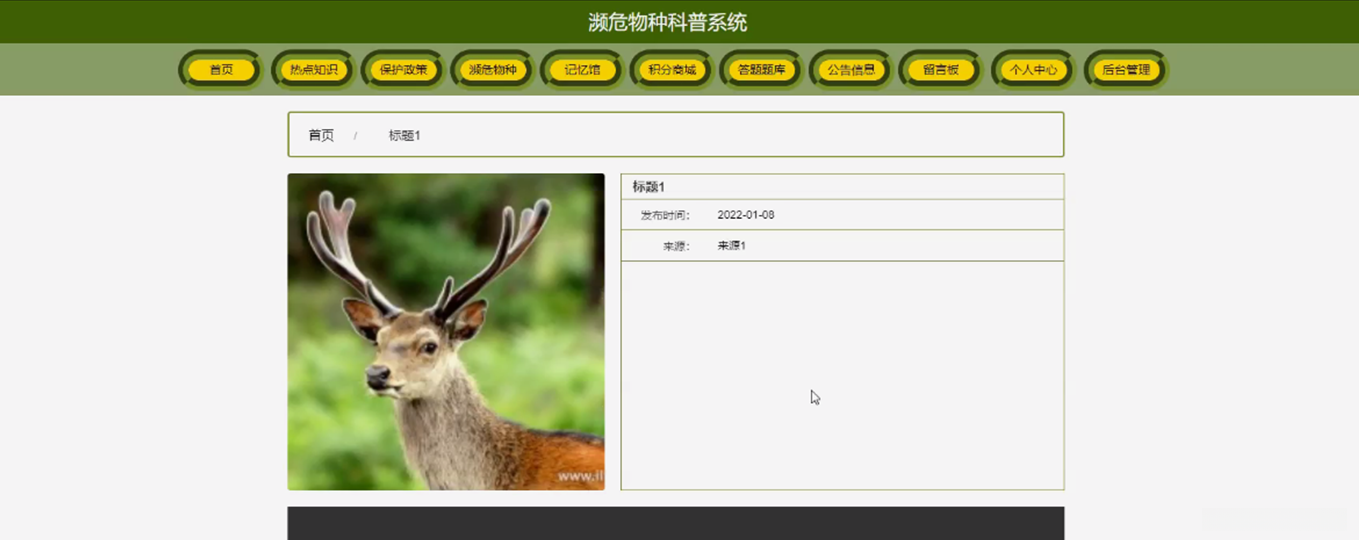Screen dimensions: 1359x540
Task: Select the 标题1 heading in details panel
Action: pos(649,187)
